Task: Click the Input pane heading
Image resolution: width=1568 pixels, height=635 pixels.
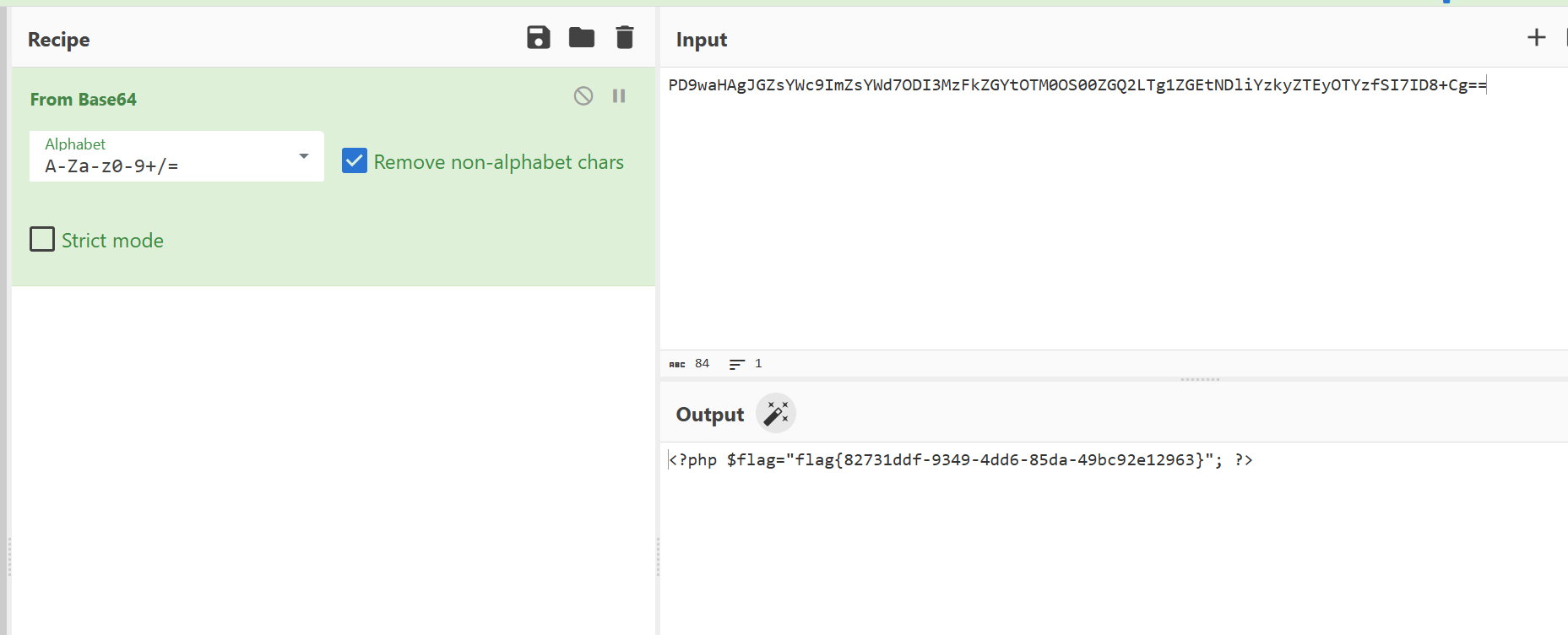Action: (x=701, y=40)
